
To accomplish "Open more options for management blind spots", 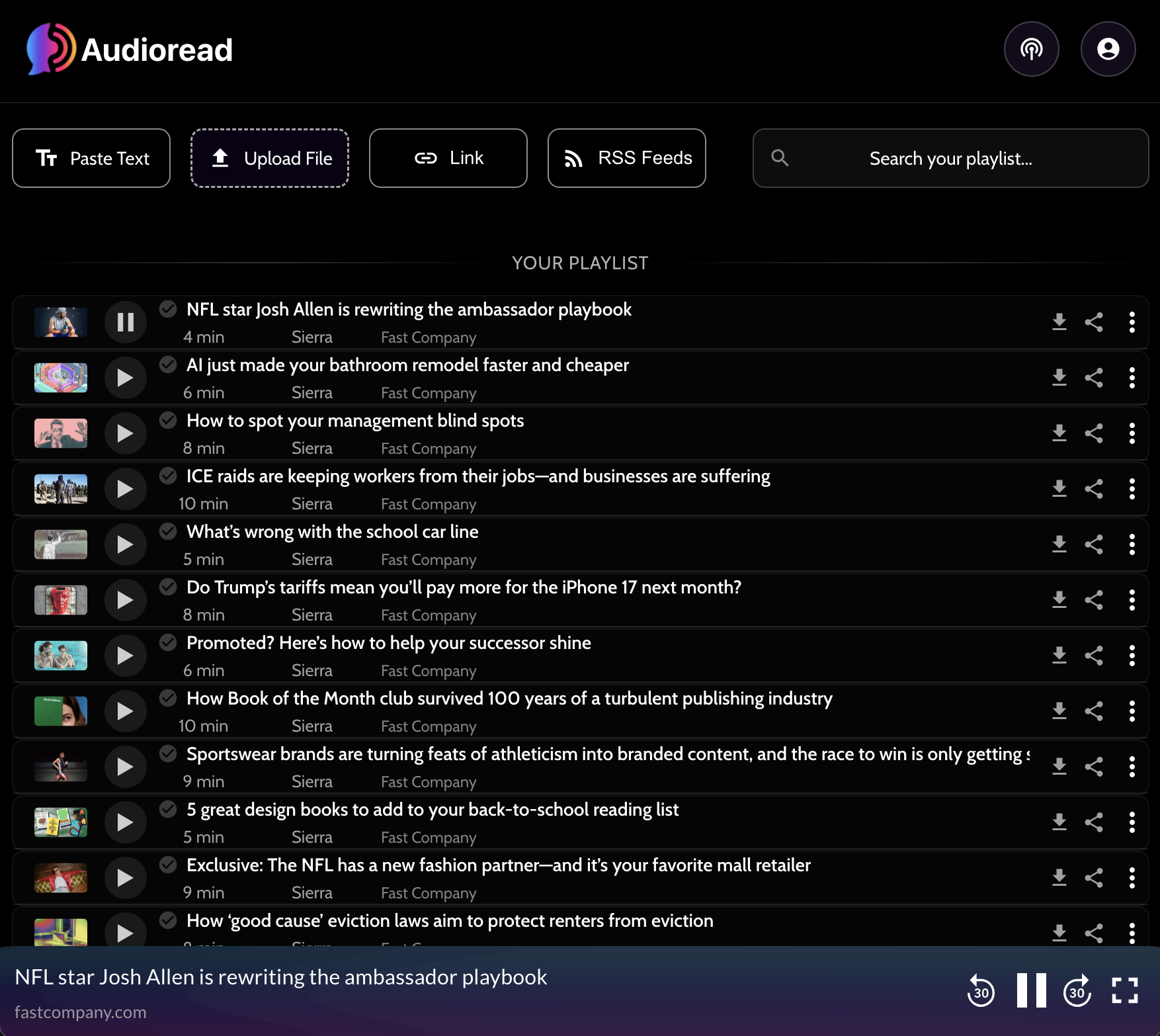I will [x=1132, y=433].
